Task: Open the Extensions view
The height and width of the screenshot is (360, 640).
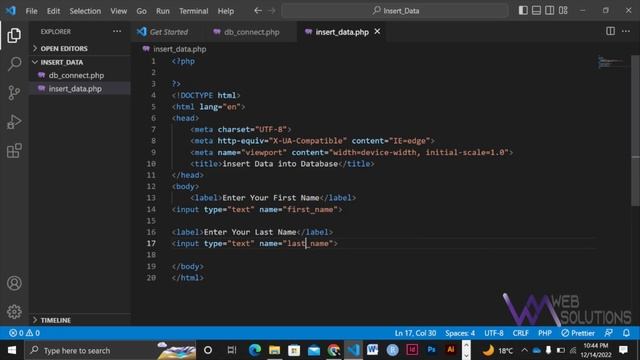Action: point(14,151)
